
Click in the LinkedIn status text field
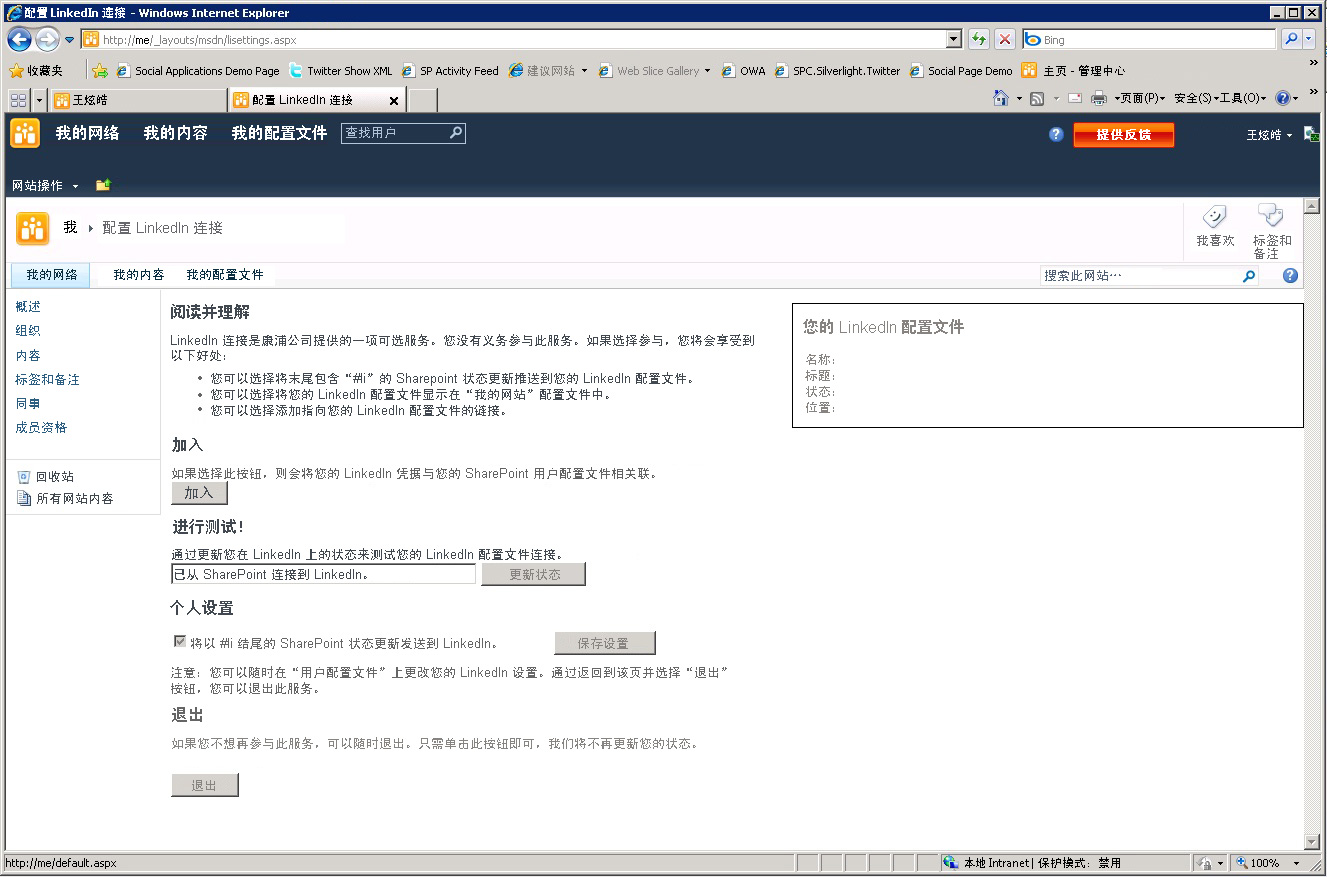point(323,574)
